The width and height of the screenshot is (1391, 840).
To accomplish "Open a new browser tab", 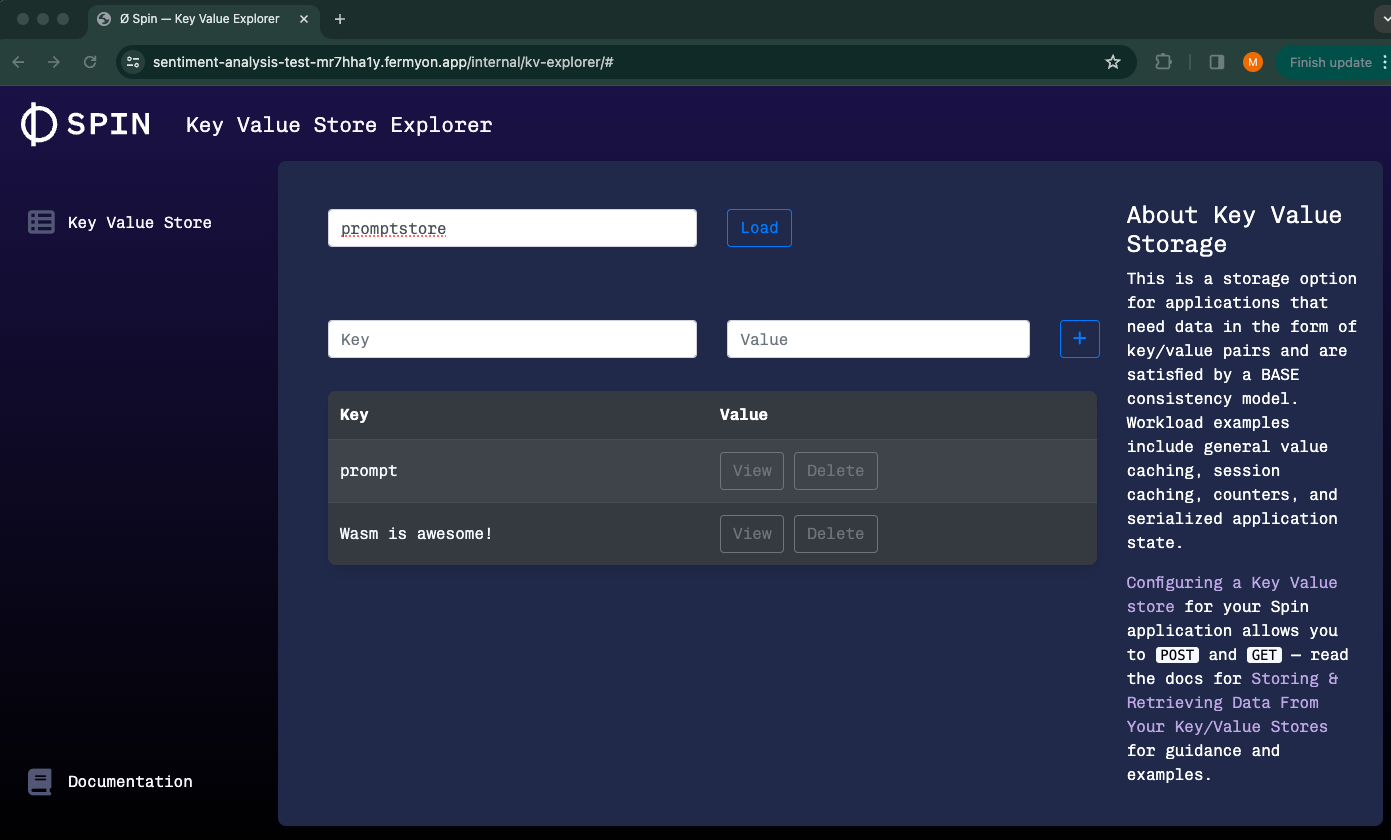I will [x=340, y=19].
